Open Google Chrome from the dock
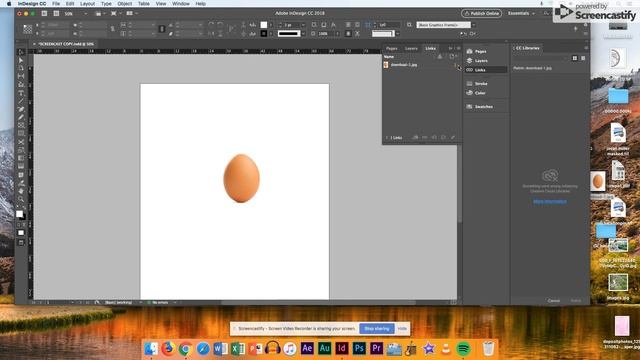 (x=185, y=349)
